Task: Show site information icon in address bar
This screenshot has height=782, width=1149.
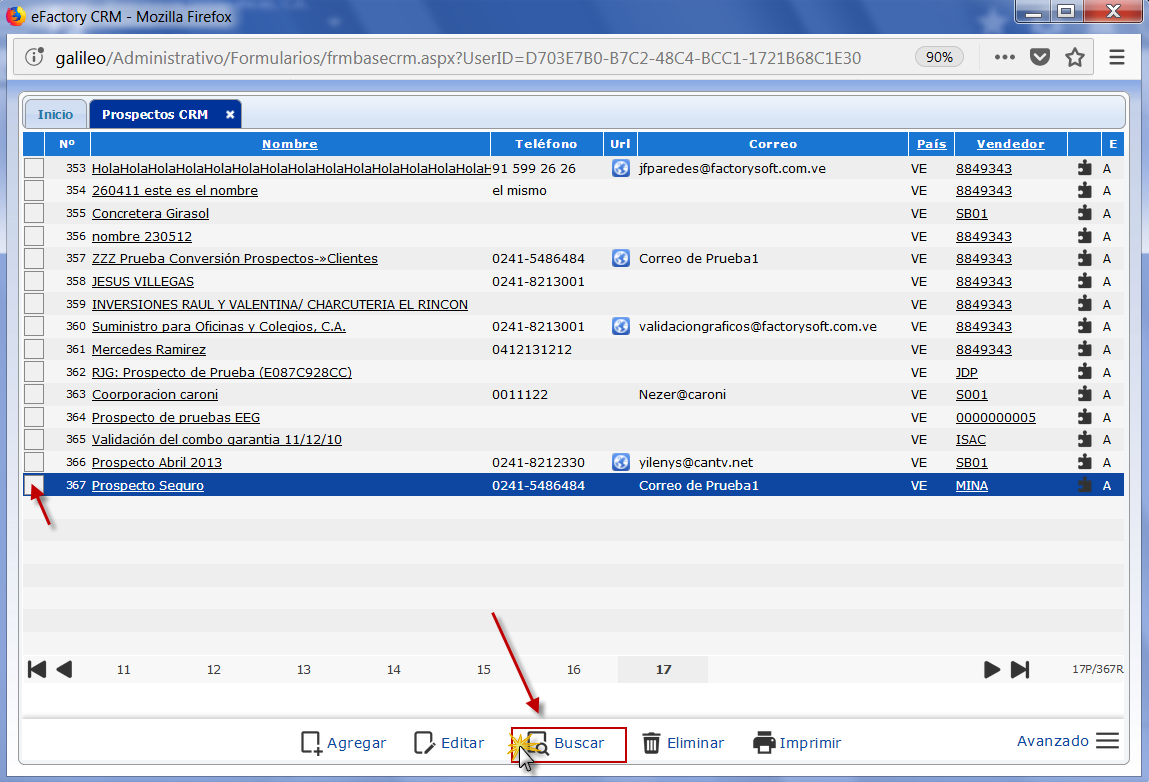Action: point(34,57)
